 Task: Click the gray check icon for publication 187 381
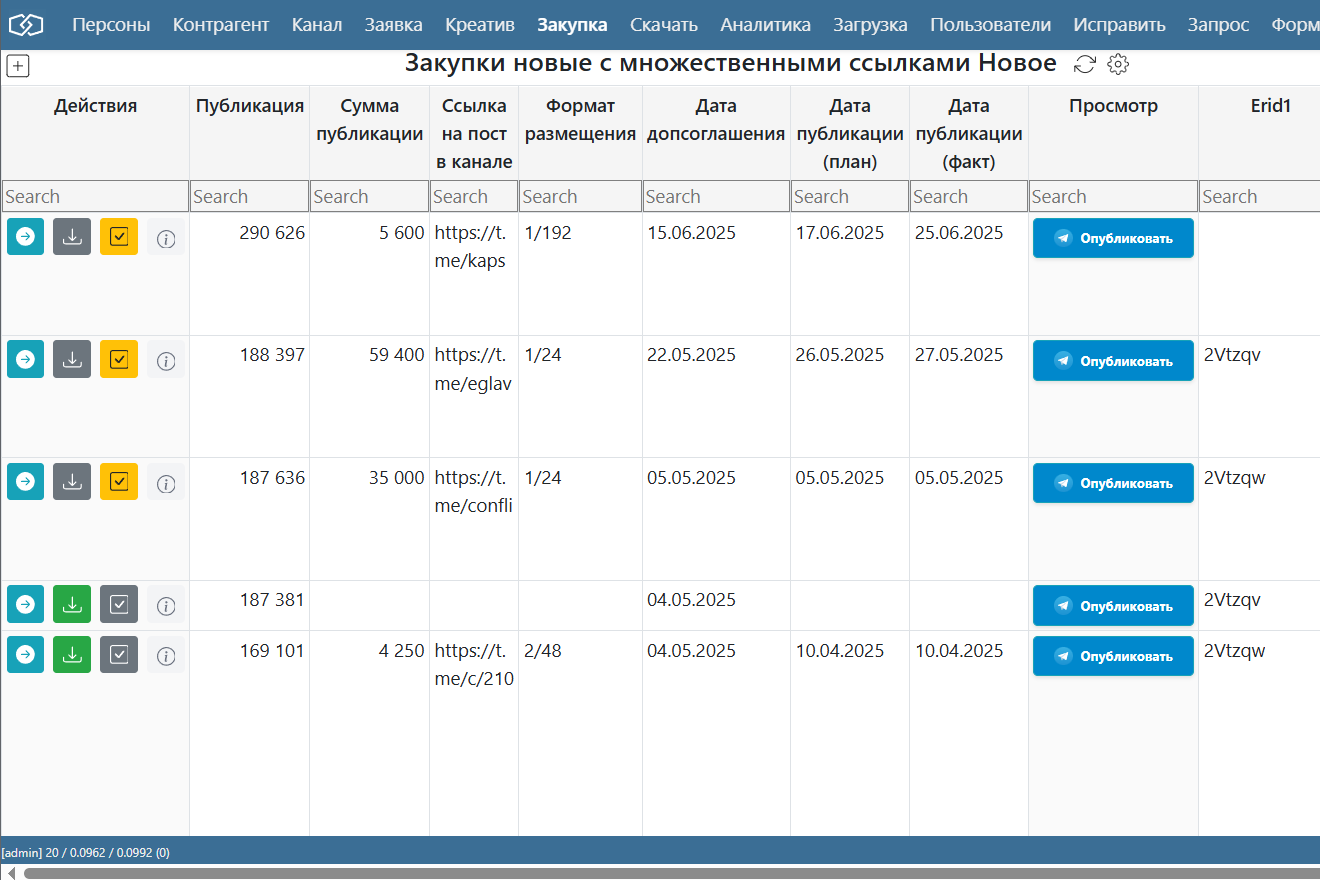click(119, 604)
